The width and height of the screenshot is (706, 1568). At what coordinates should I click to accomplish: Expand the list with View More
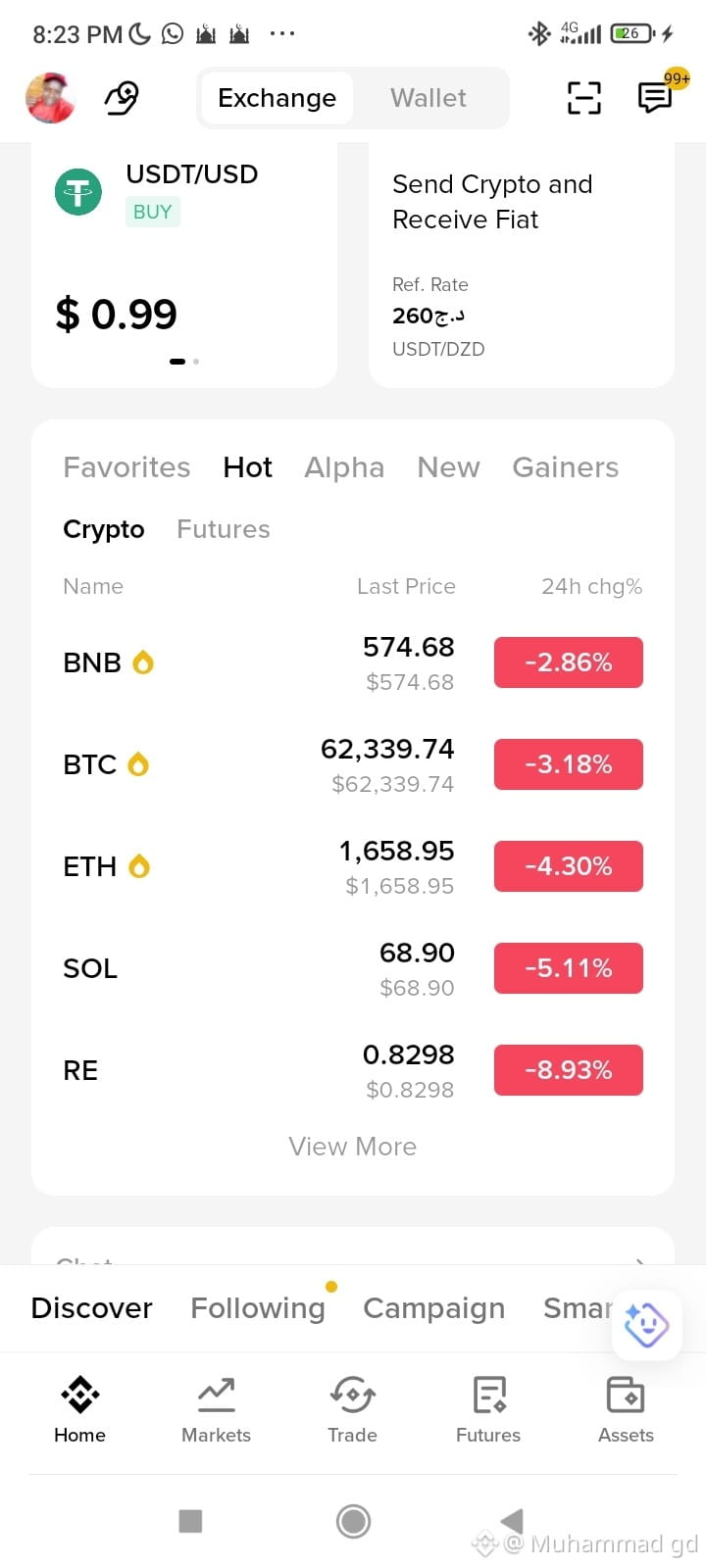point(353,1147)
